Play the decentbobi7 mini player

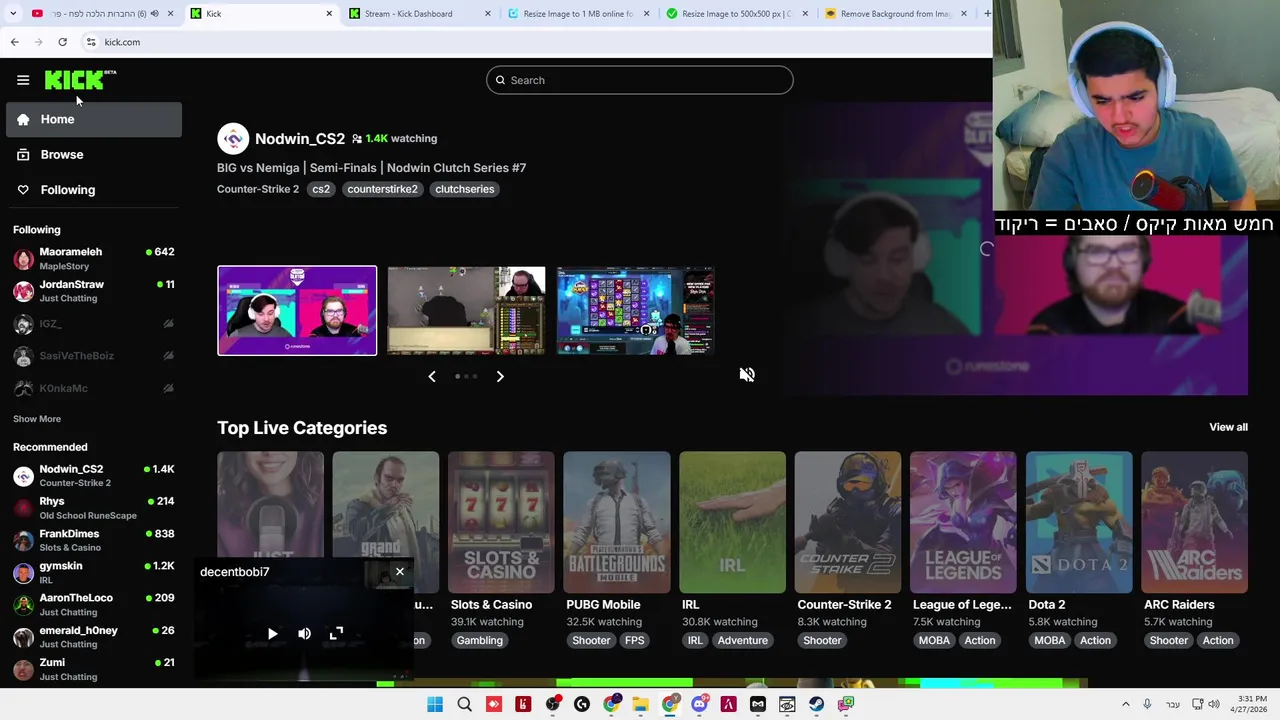(x=272, y=634)
